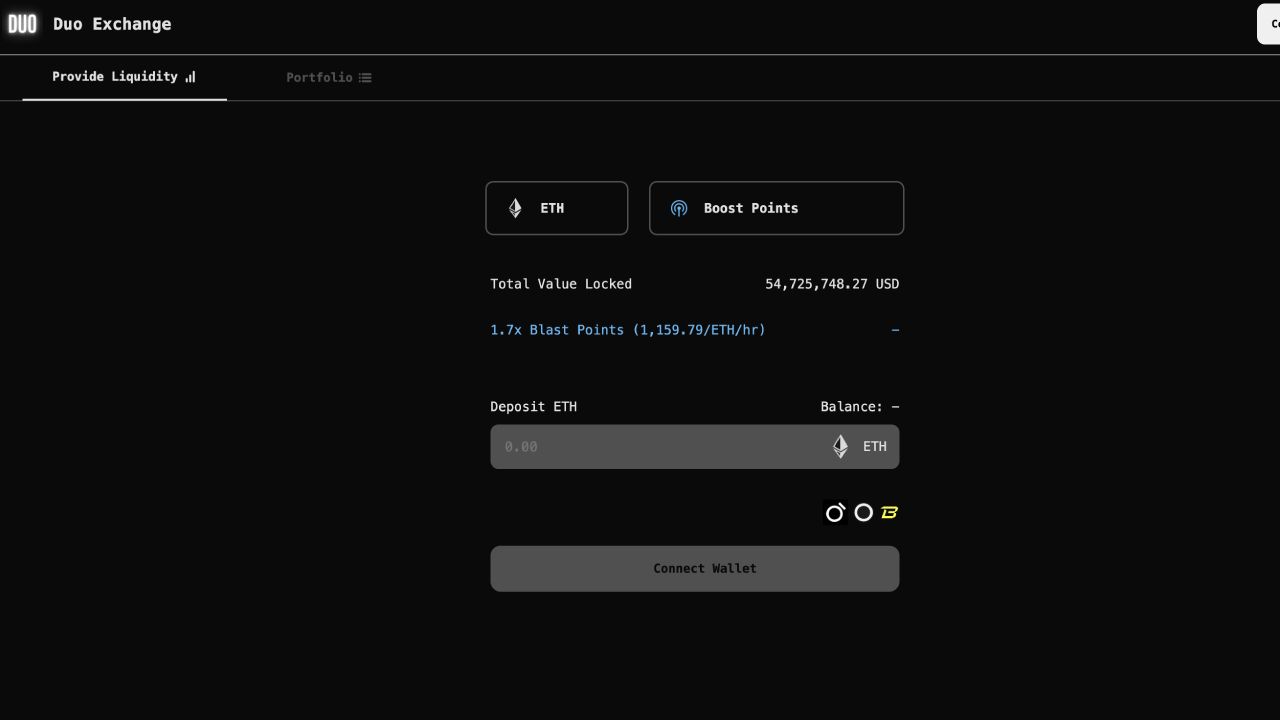
Task: Click the Balance label
Action: click(860, 407)
